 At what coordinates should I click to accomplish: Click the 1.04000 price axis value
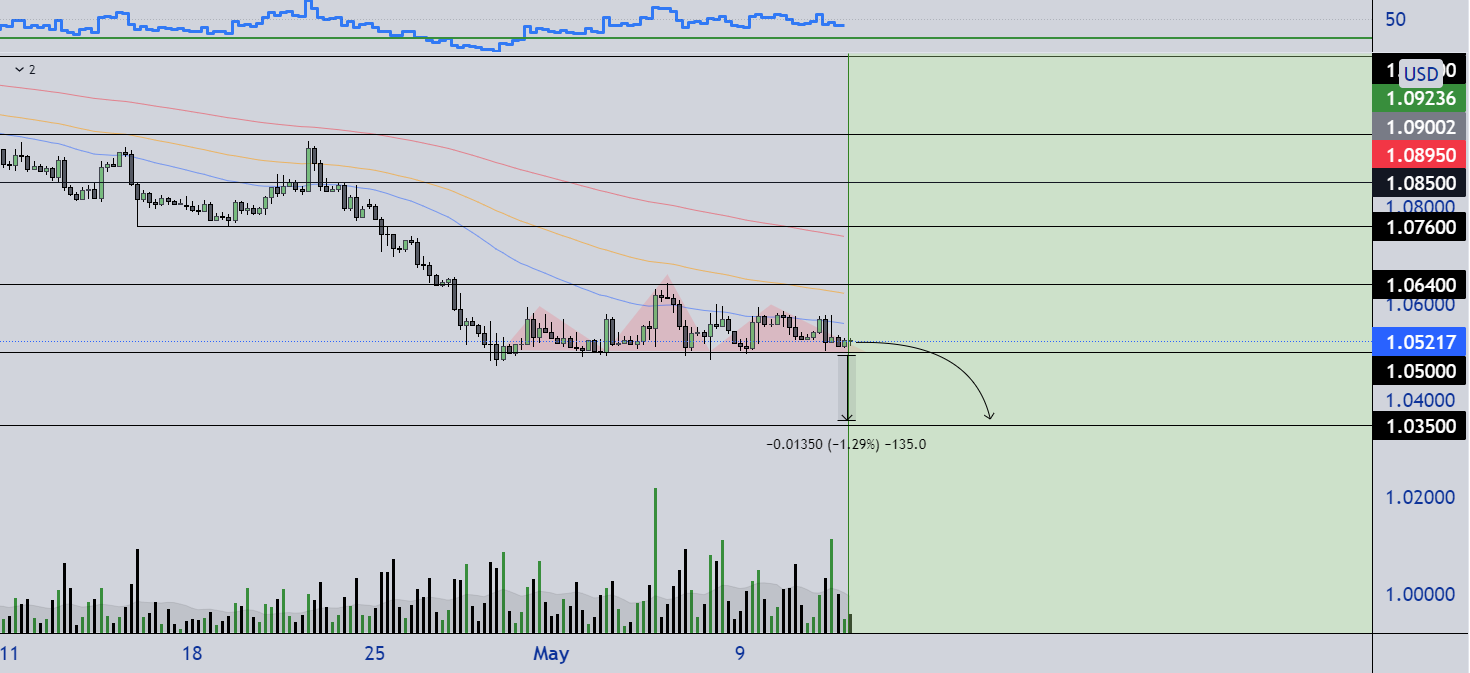click(1420, 400)
